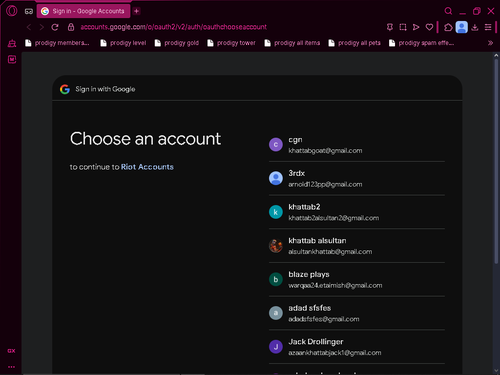Screen dimensions: 500x375
Task: Open bookmark prodigy tower
Action: point(231,43)
